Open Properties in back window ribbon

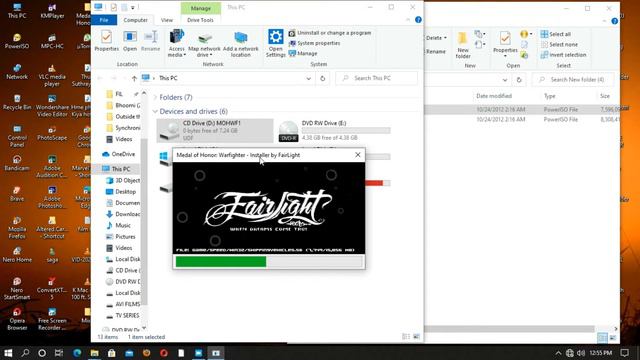click(x=505, y=44)
